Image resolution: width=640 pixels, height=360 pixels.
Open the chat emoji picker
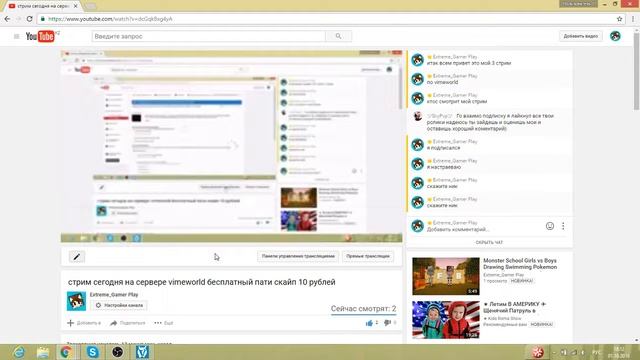[550, 226]
